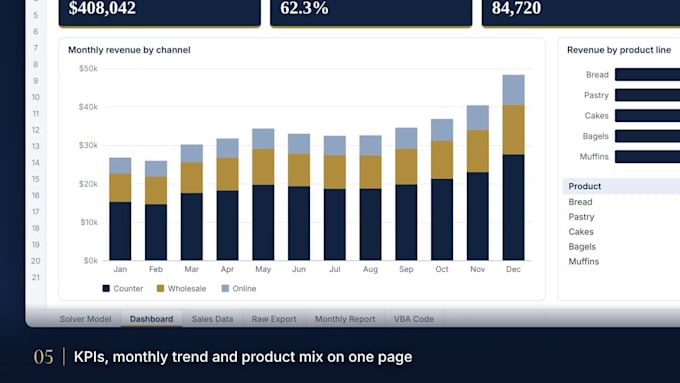Image resolution: width=680 pixels, height=383 pixels.
Task: Open the Raw Export sheet tab
Action: click(x=274, y=319)
